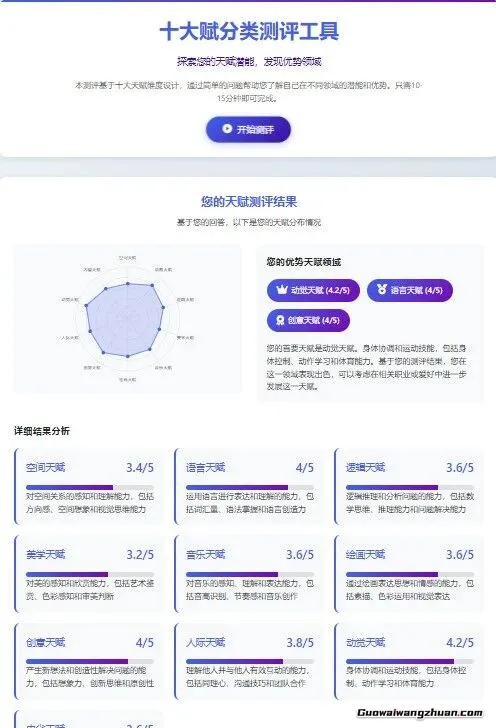This screenshot has width=496, height=728.
Task: Click the 3.4/5 score in 空间天赋 card
Action: [x=140, y=468]
